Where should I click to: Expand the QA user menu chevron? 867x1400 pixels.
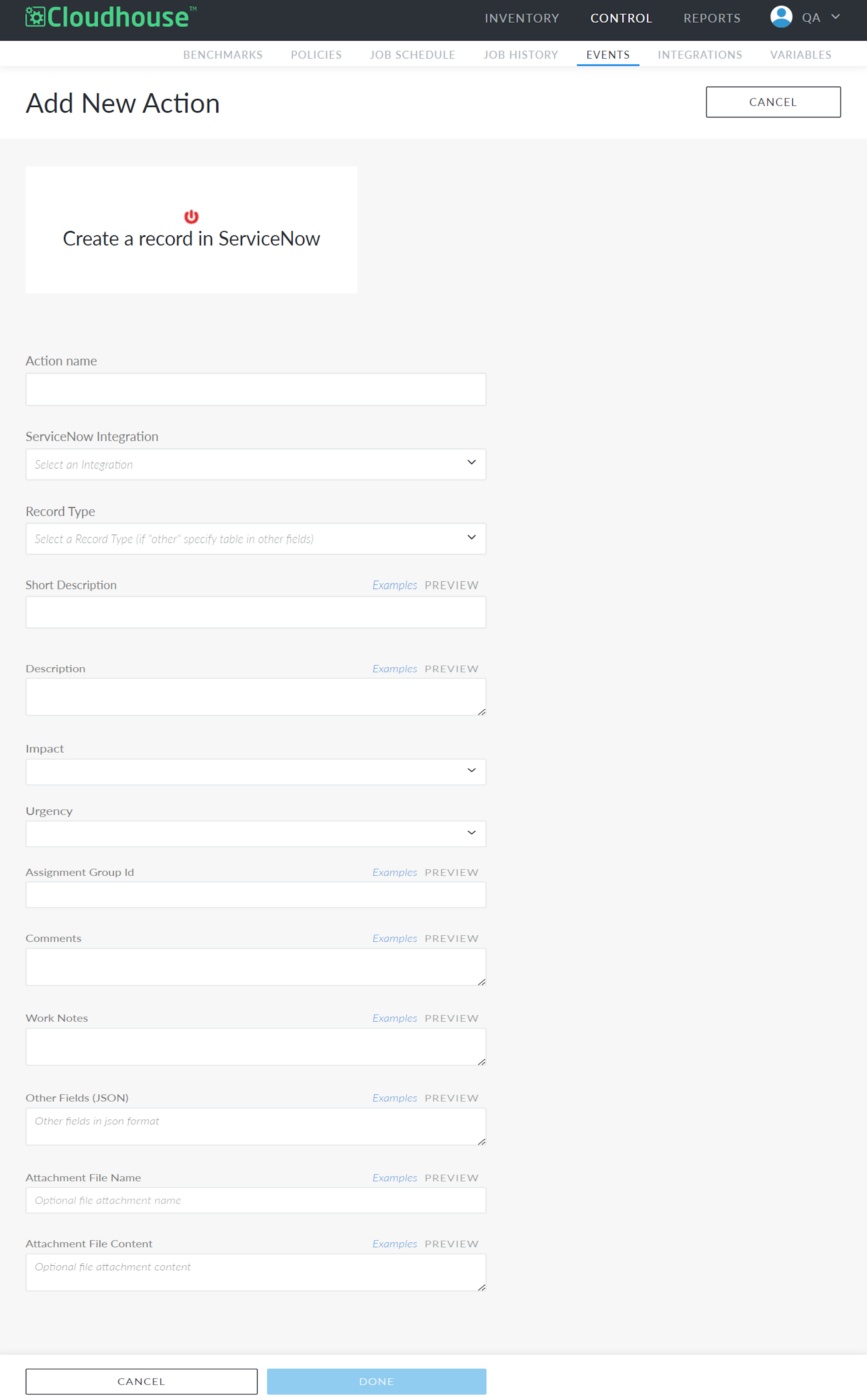835,17
